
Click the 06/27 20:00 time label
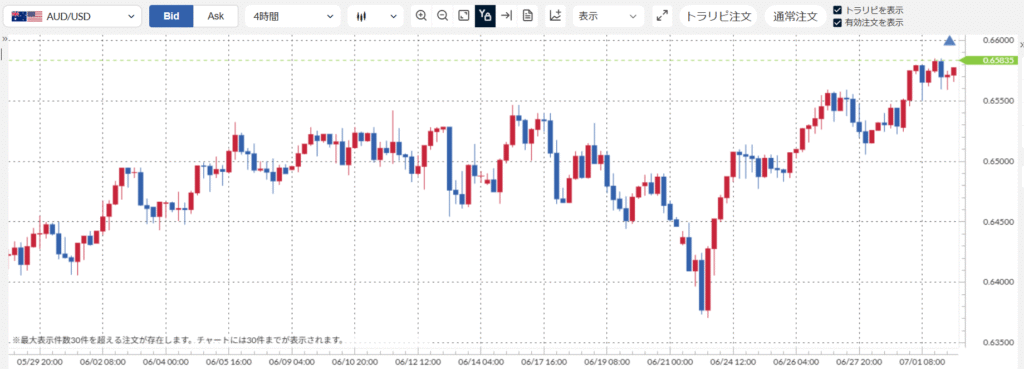click(860, 361)
